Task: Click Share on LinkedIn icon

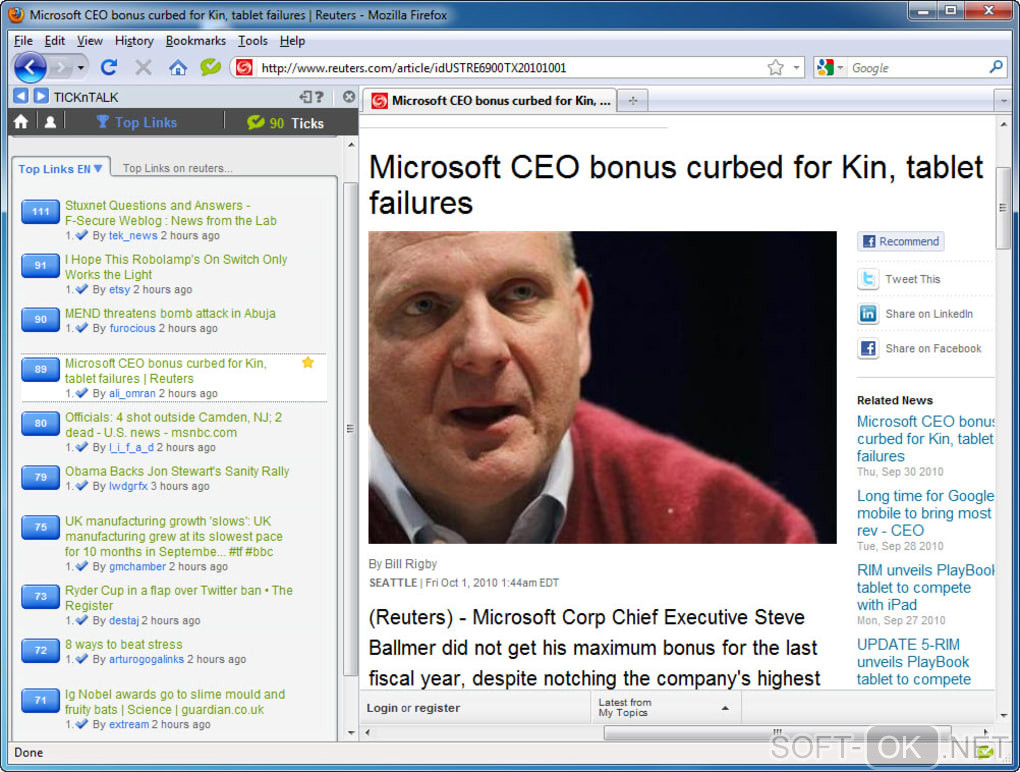Action: (868, 313)
